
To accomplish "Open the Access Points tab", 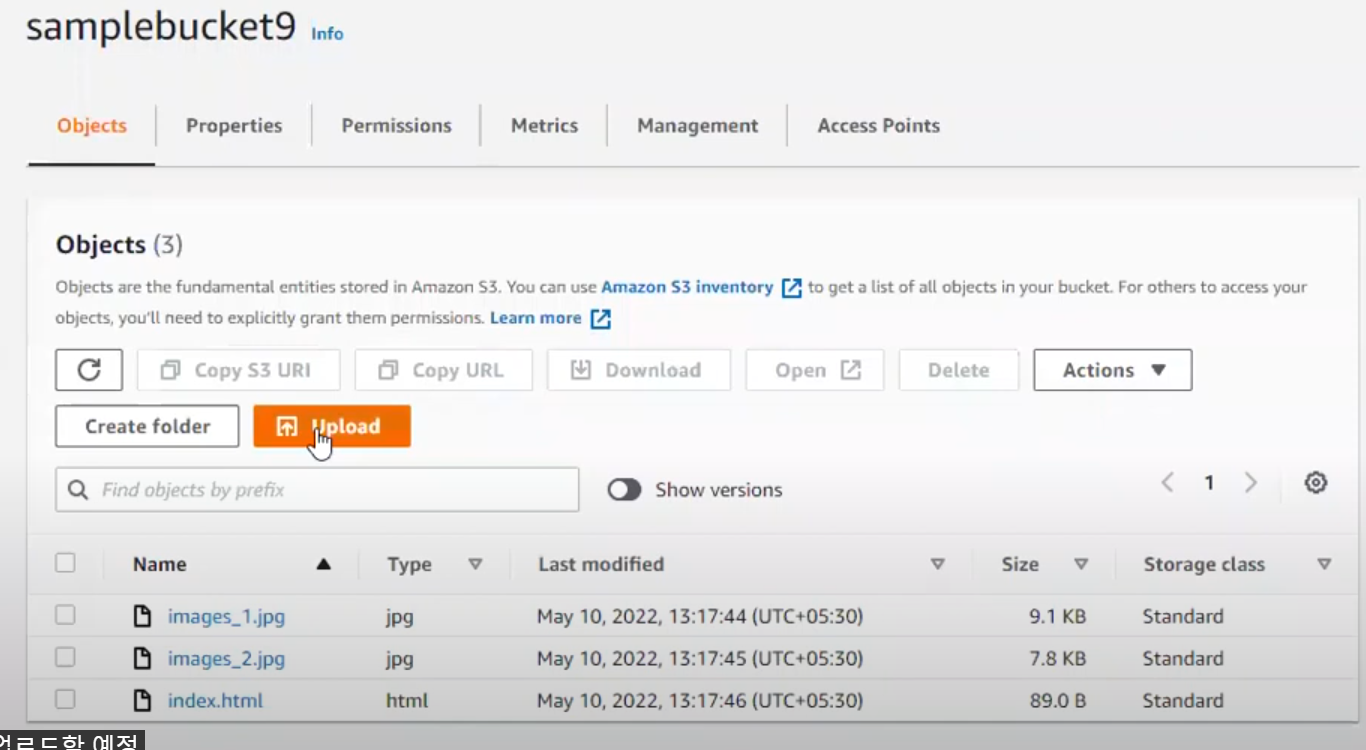I will (879, 126).
